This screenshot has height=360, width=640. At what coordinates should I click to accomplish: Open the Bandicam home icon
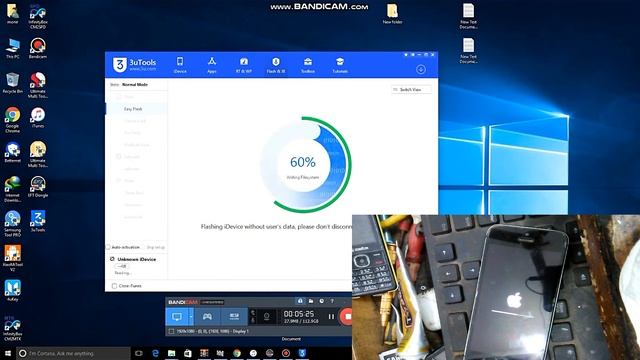300,301
